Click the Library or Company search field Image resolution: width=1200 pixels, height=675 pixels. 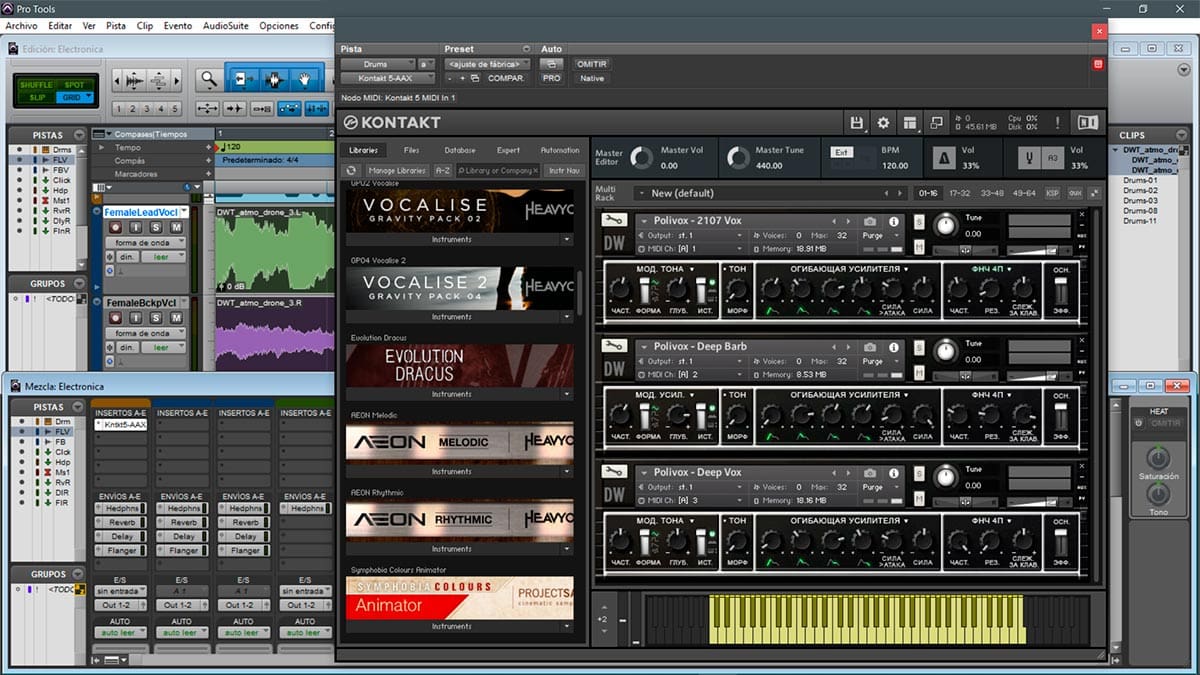coord(498,171)
